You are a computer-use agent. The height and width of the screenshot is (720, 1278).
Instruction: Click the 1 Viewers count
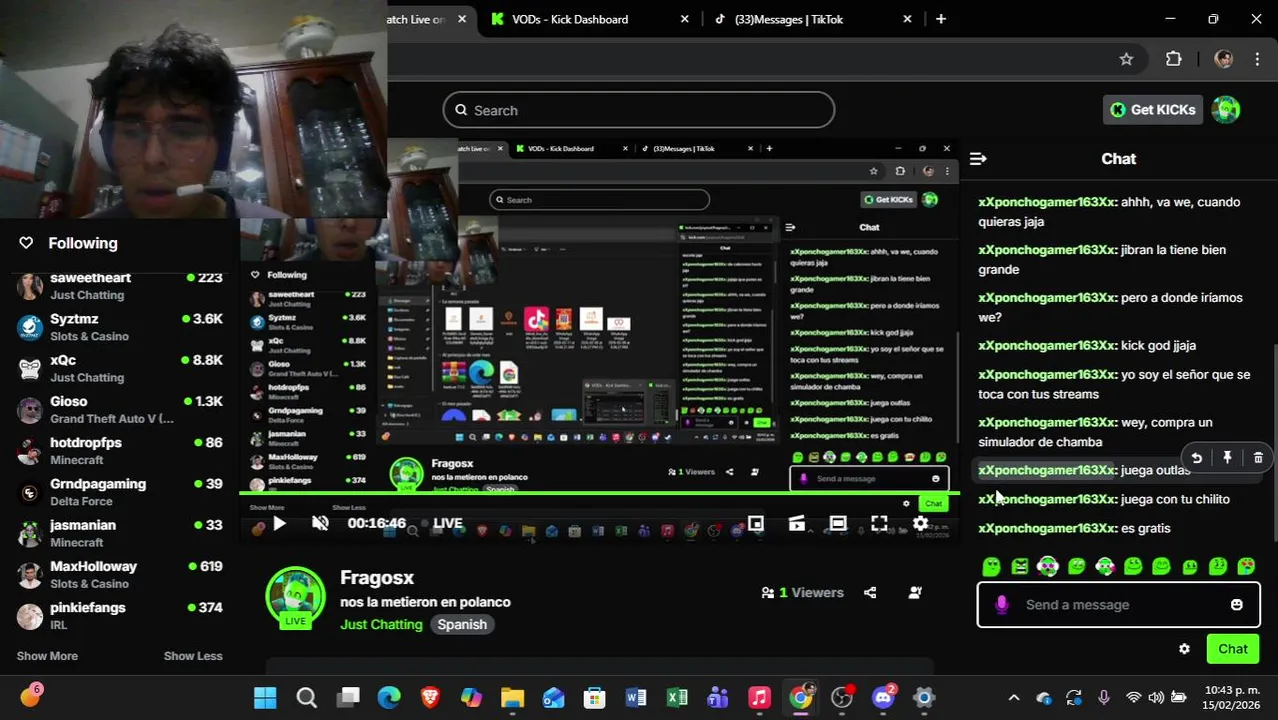click(803, 592)
